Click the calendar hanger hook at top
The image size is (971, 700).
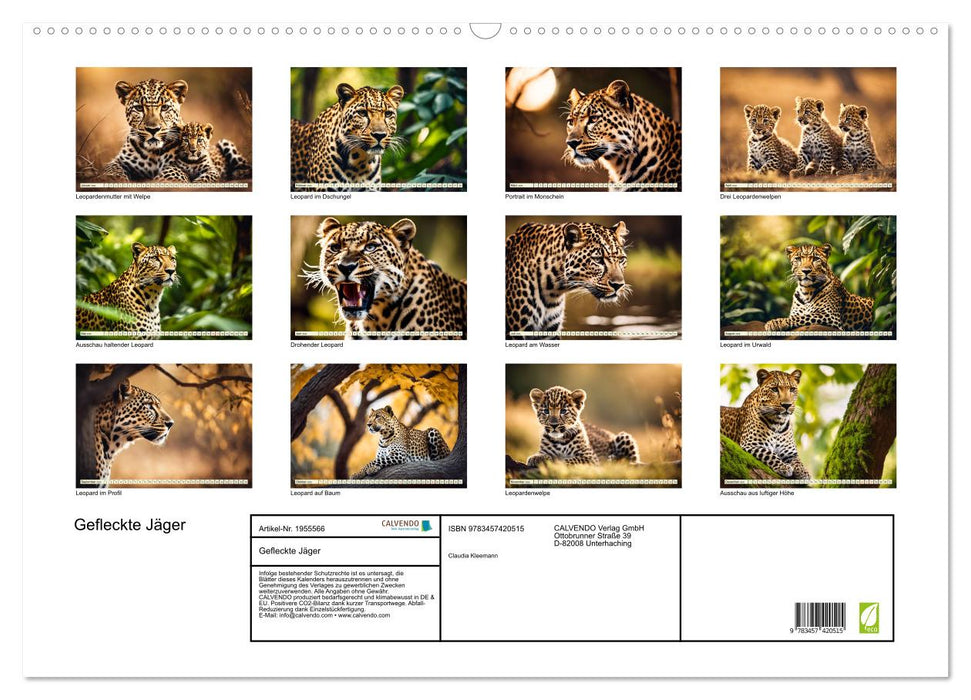click(x=485, y=30)
